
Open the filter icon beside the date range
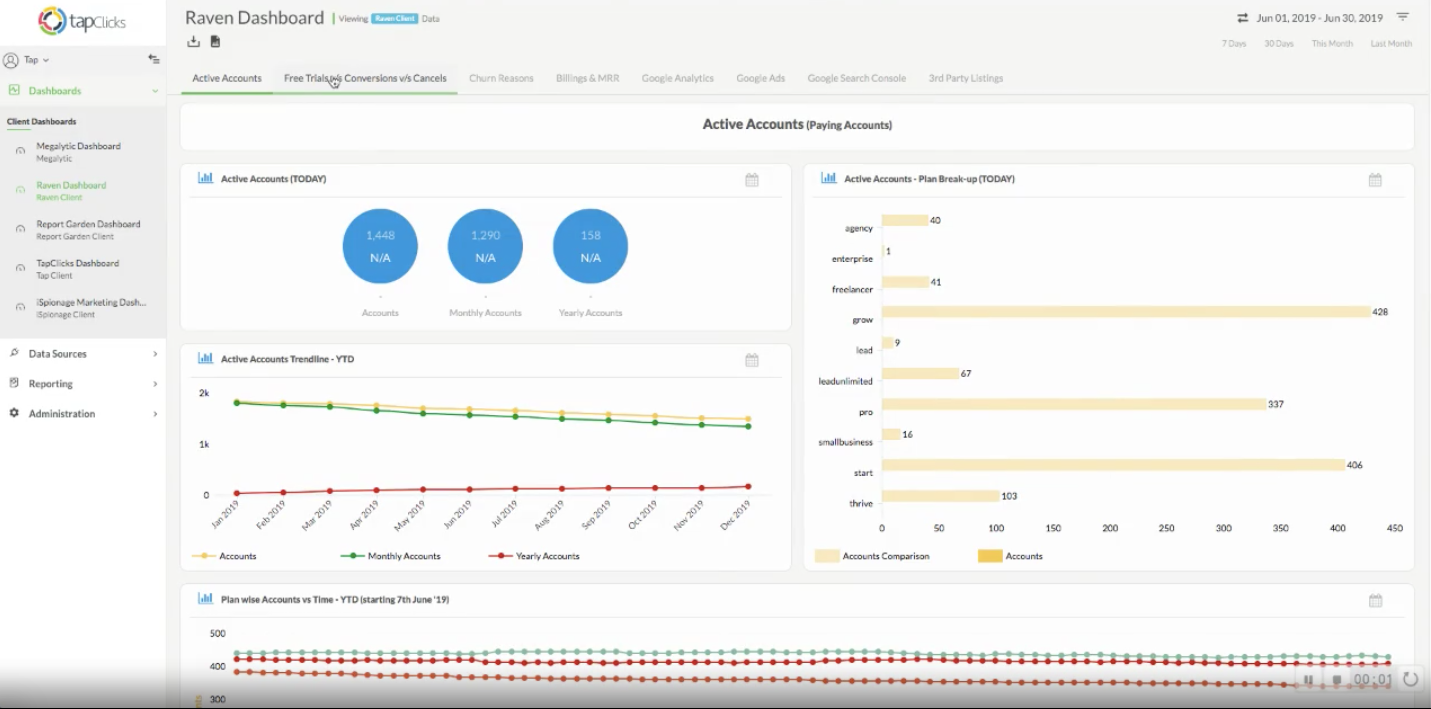(x=1402, y=18)
